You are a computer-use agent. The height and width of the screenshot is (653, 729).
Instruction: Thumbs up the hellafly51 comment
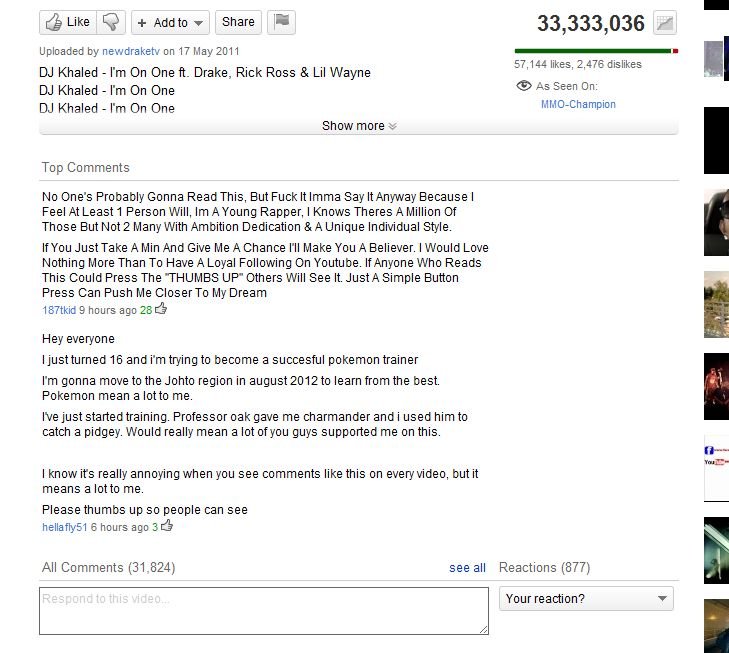click(x=167, y=526)
